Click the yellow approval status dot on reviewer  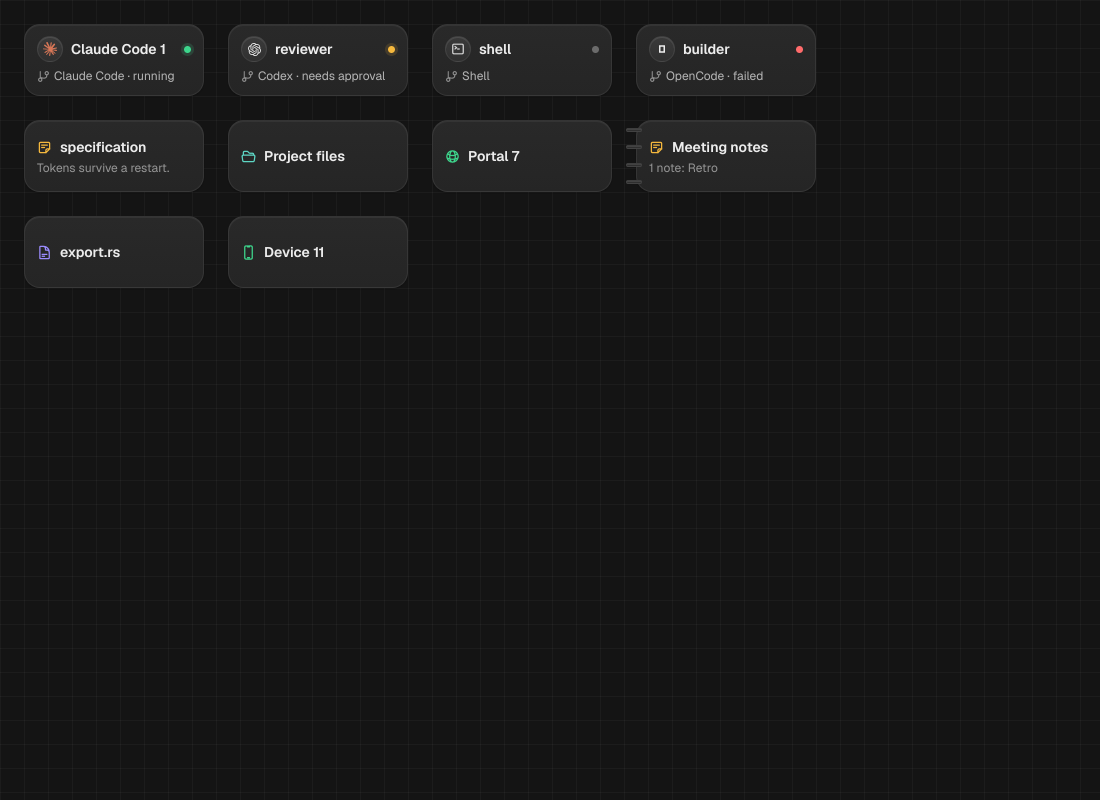[391, 50]
